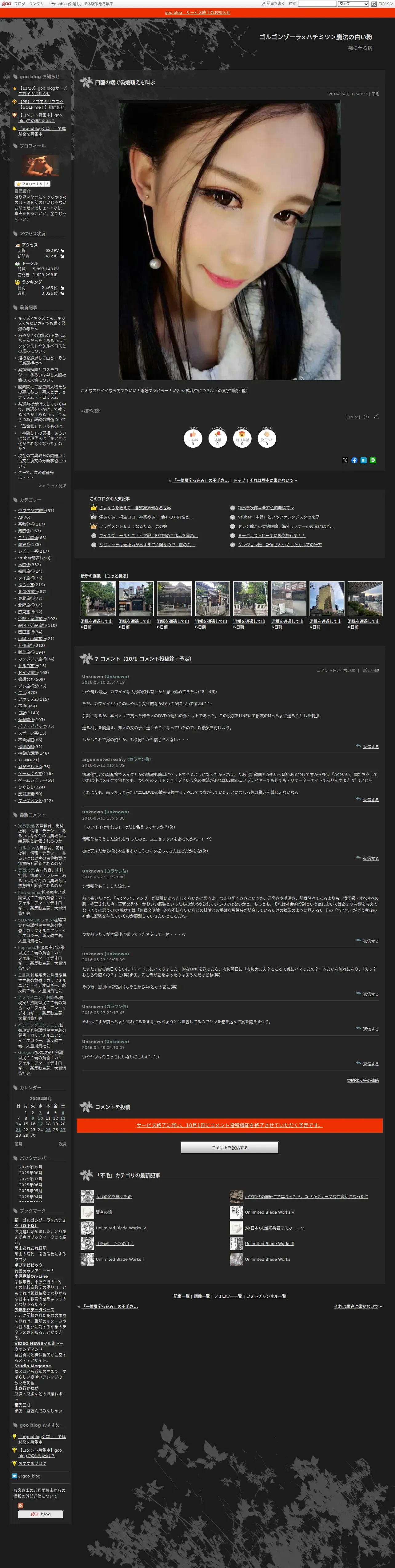The height and width of the screenshot is (1568, 395).
Task: Click 記事一覧 footer tab
Action: 182,1296
